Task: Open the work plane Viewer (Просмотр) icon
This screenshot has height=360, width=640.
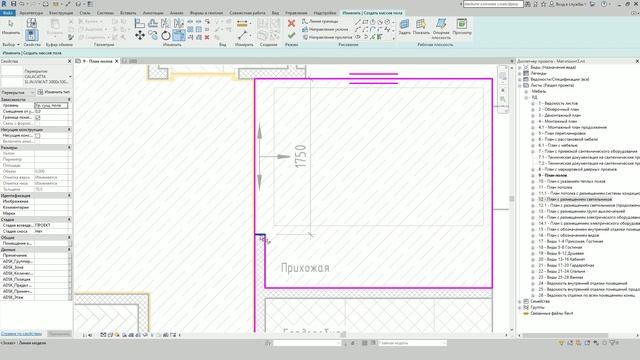Action: (462, 26)
